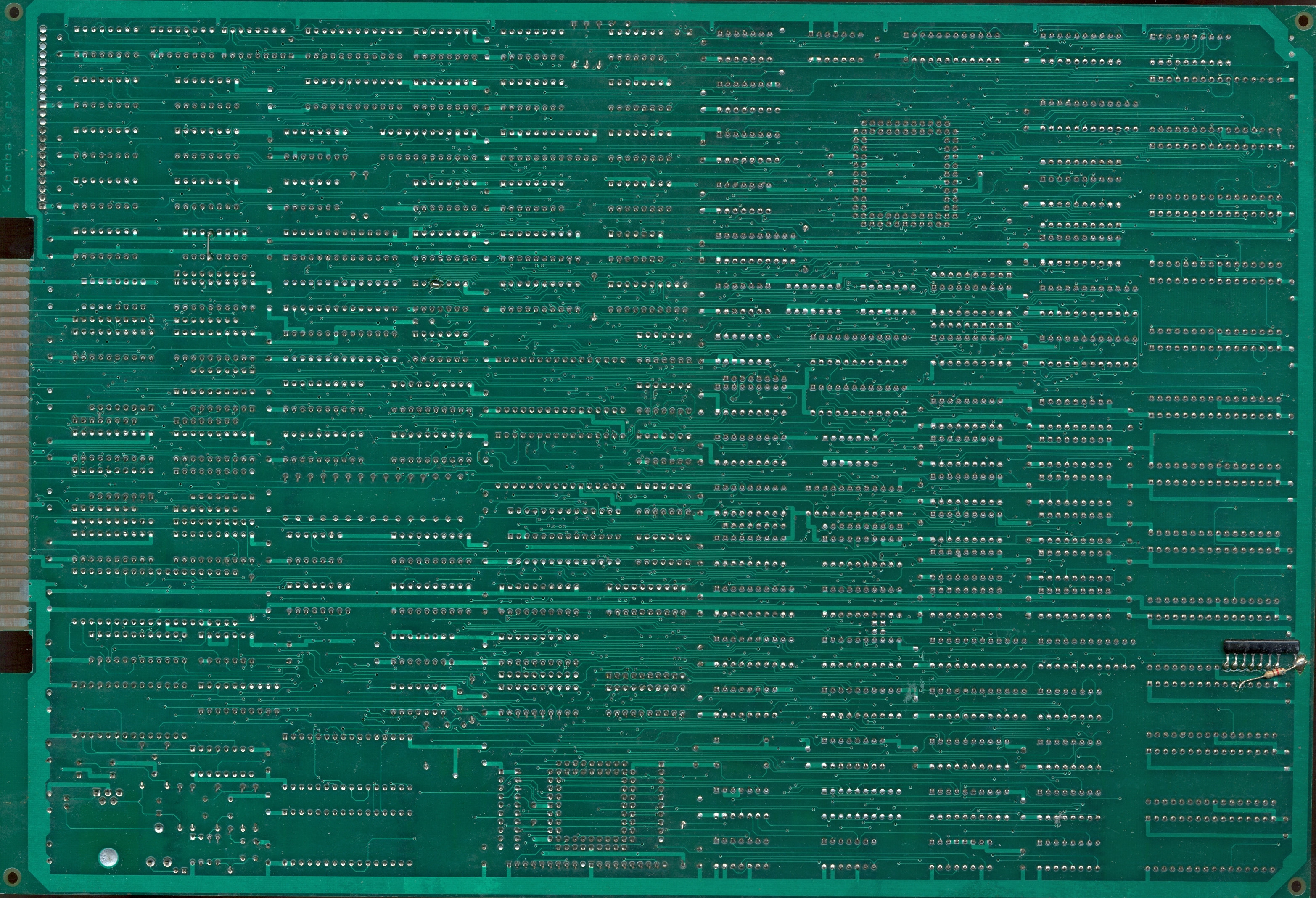Screen dimensions: 1316x898
Task: Click the top-left corner mounting hole
Action: 13,11
